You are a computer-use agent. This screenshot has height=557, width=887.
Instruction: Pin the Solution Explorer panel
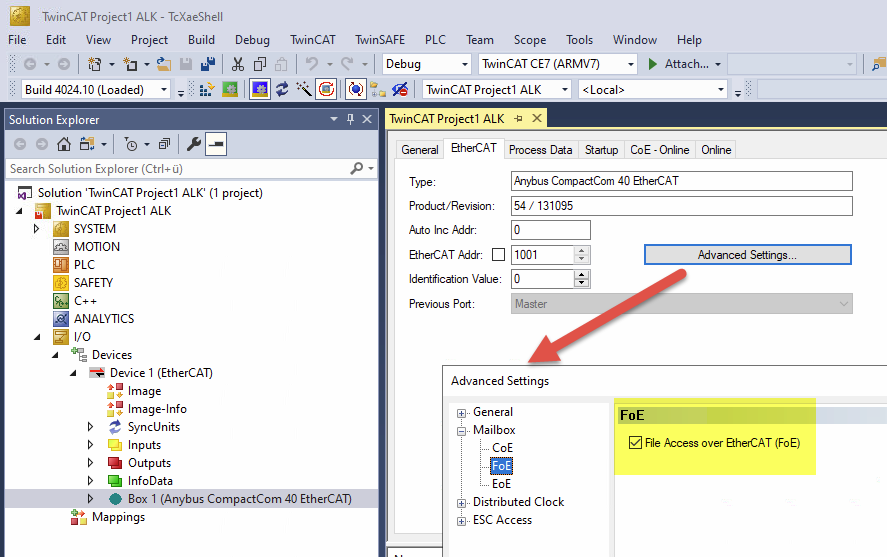(x=350, y=119)
